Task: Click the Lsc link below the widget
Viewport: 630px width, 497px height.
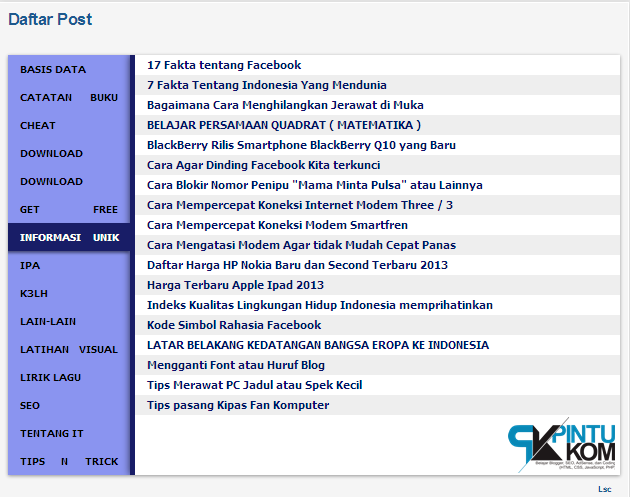Action: pyautogui.click(x=605, y=489)
